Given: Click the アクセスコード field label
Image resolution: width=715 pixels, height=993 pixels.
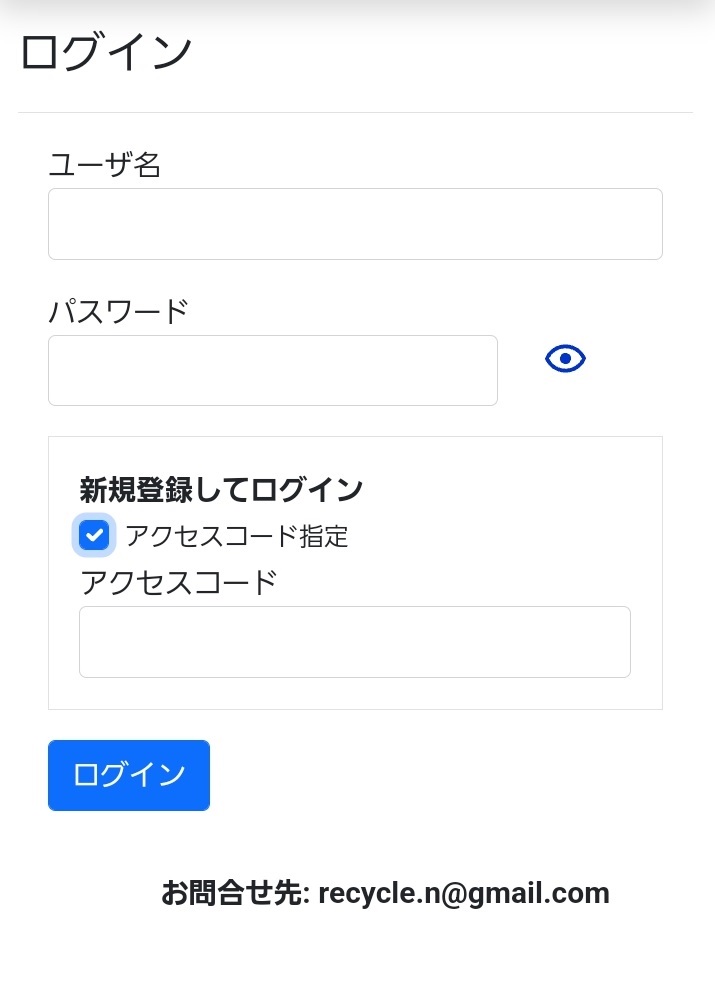Looking at the screenshot, I should [178, 582].
